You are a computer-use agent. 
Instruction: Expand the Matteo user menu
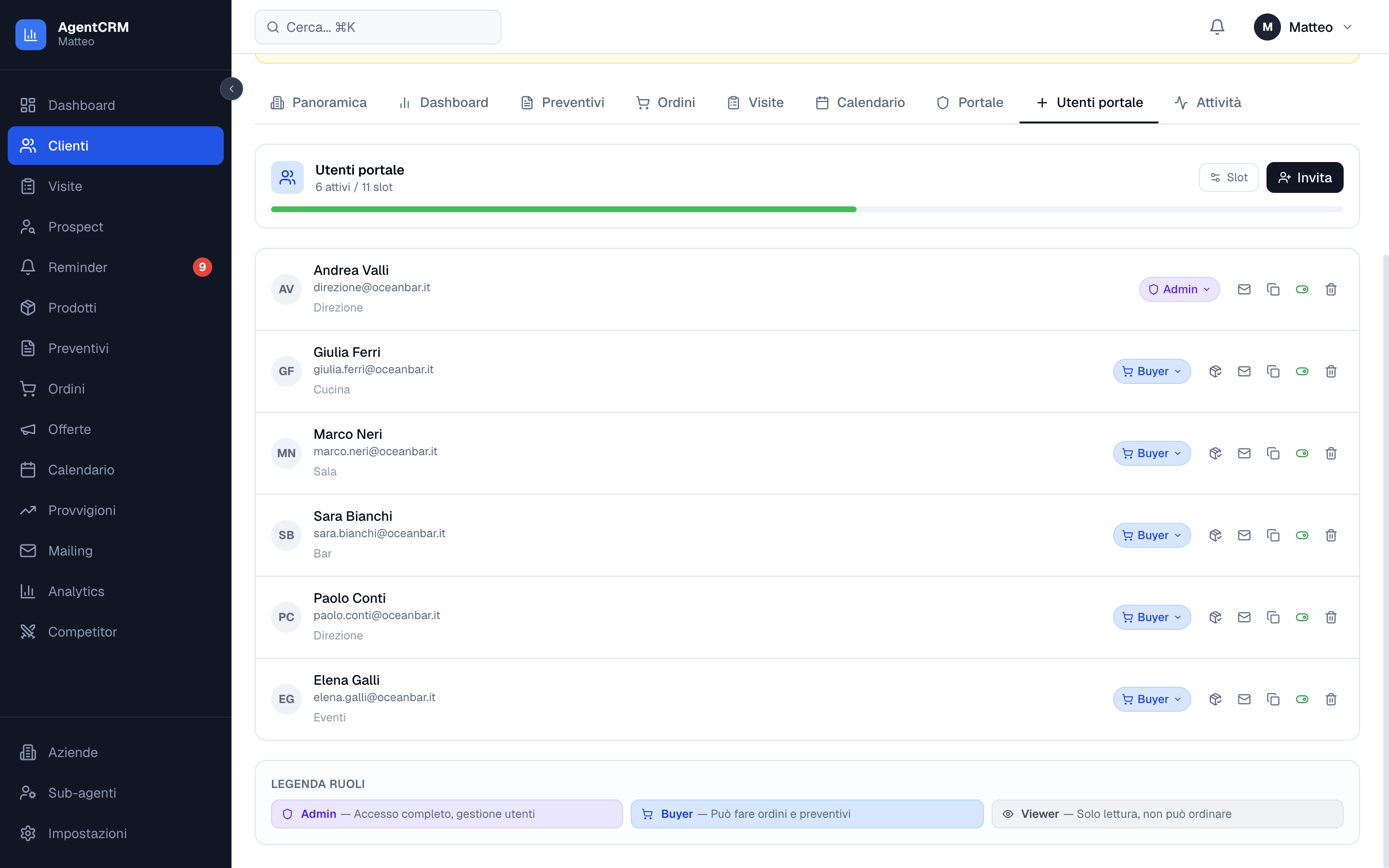tap(1303, 27)
